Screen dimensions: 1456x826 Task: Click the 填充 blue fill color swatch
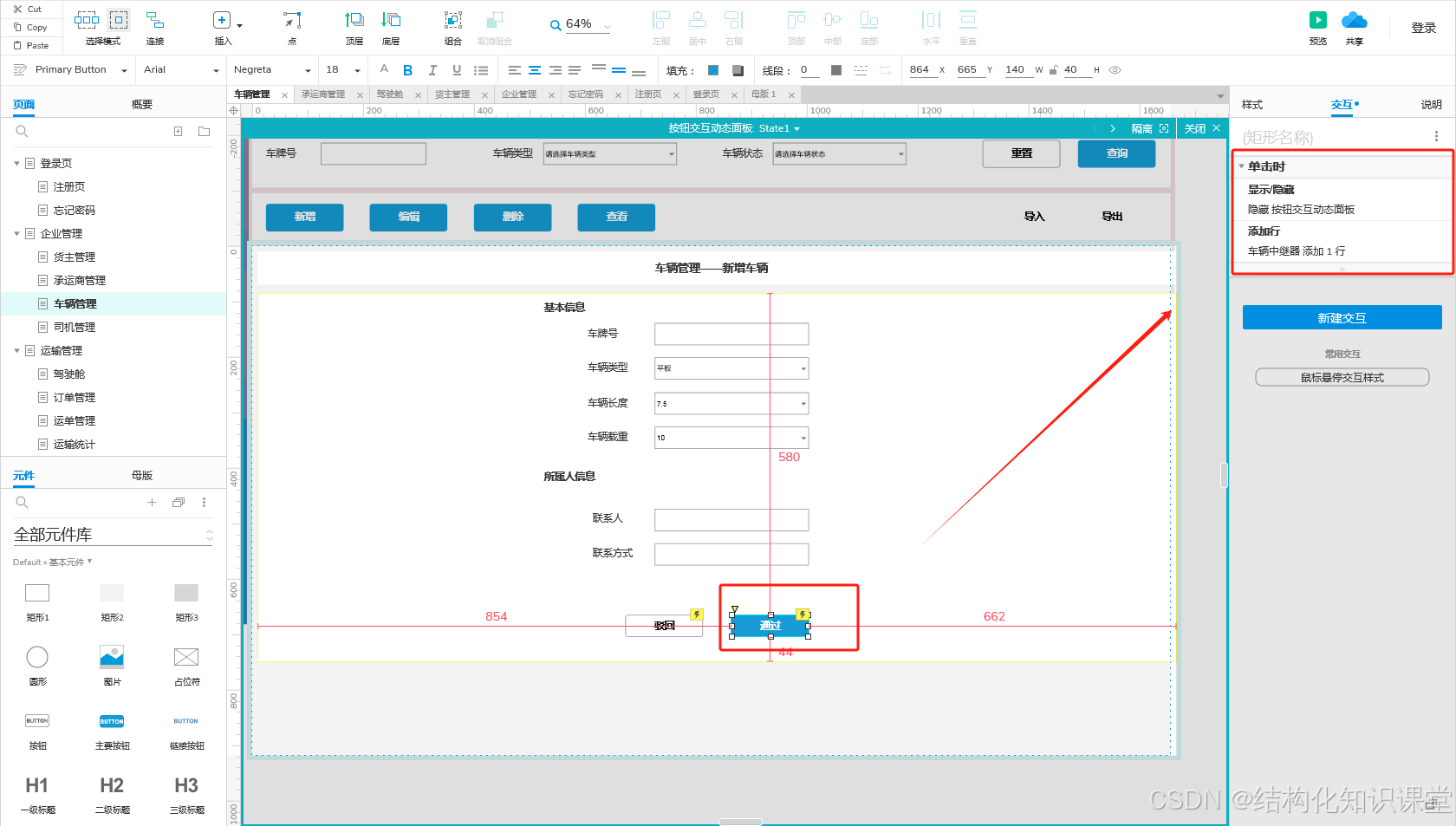click(x=713, y=70)
